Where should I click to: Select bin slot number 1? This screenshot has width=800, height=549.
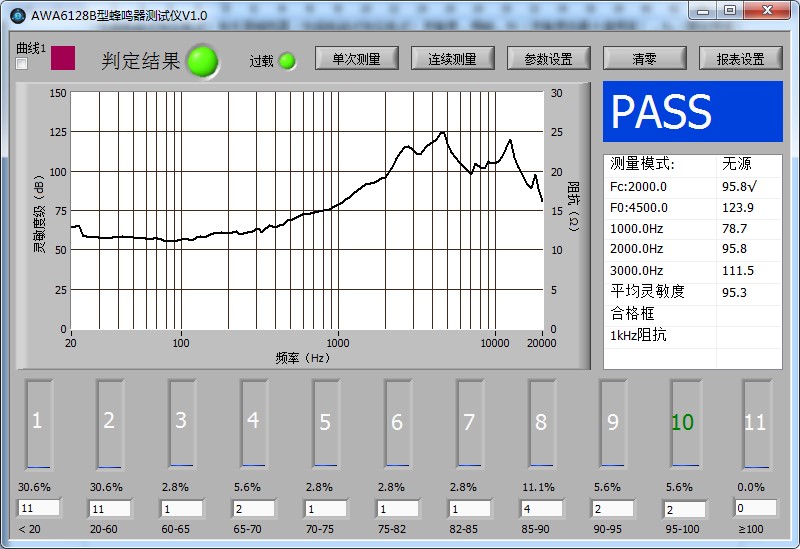[38, 422]
